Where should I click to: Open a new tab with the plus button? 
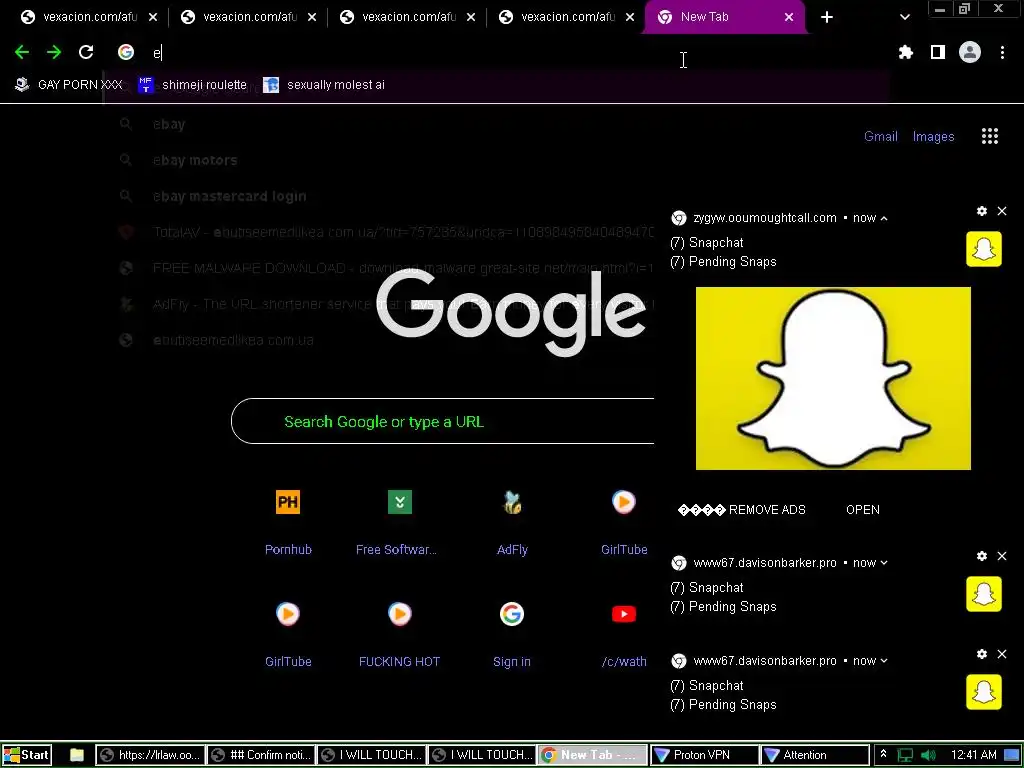point(827,17)
